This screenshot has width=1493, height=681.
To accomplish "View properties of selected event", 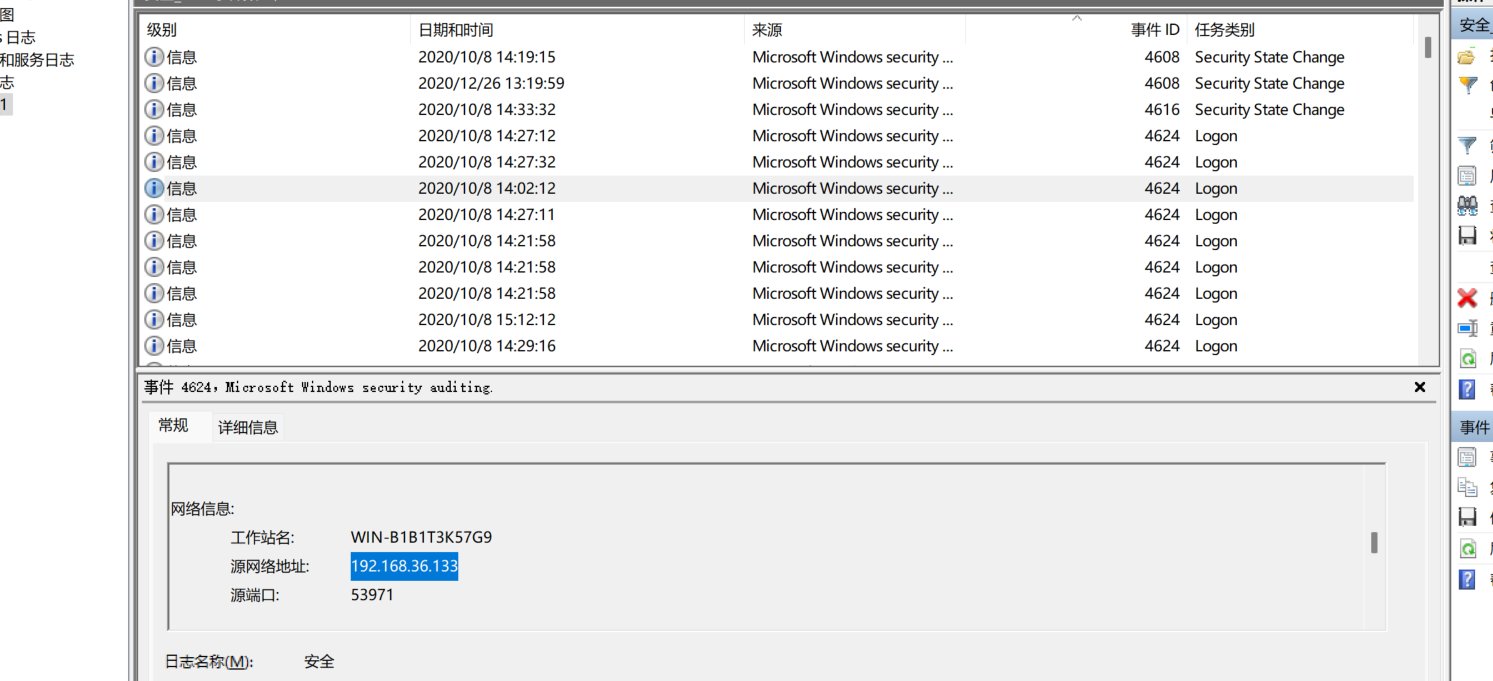I will 1466,456.
